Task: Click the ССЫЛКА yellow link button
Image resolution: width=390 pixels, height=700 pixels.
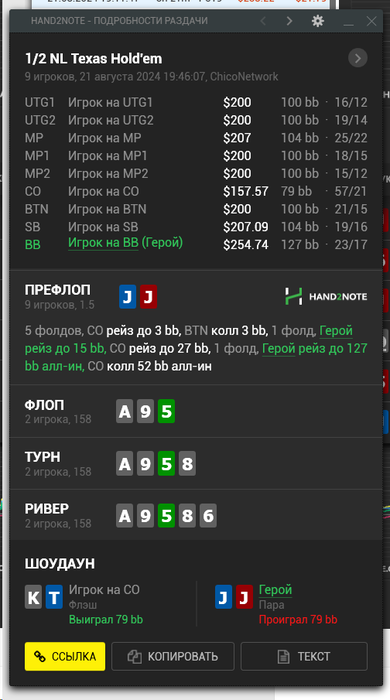Action: [x=65, y=656]
